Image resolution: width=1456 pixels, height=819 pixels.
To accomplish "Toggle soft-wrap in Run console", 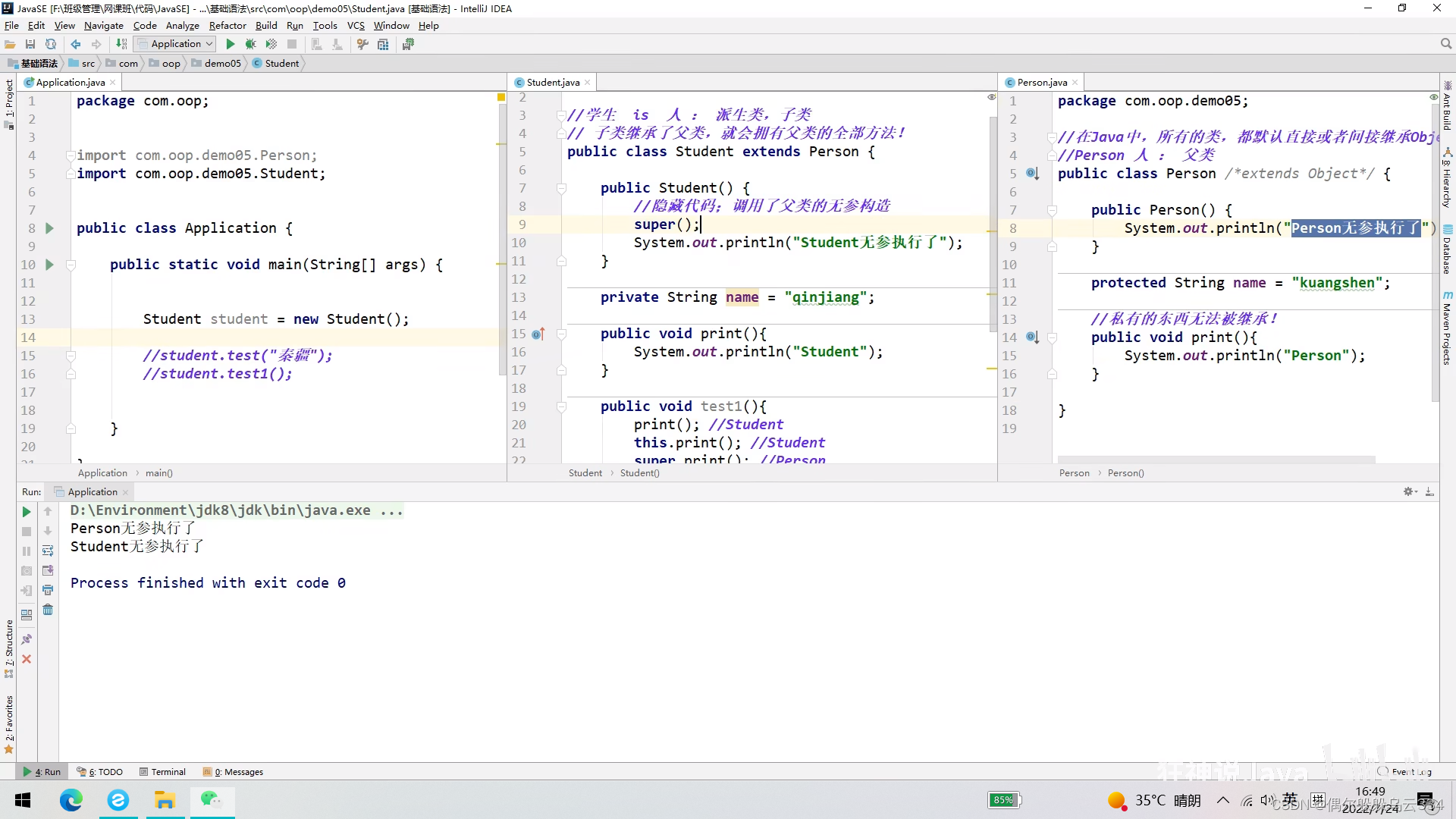I will pyautogui.click(x=48, y=551).
